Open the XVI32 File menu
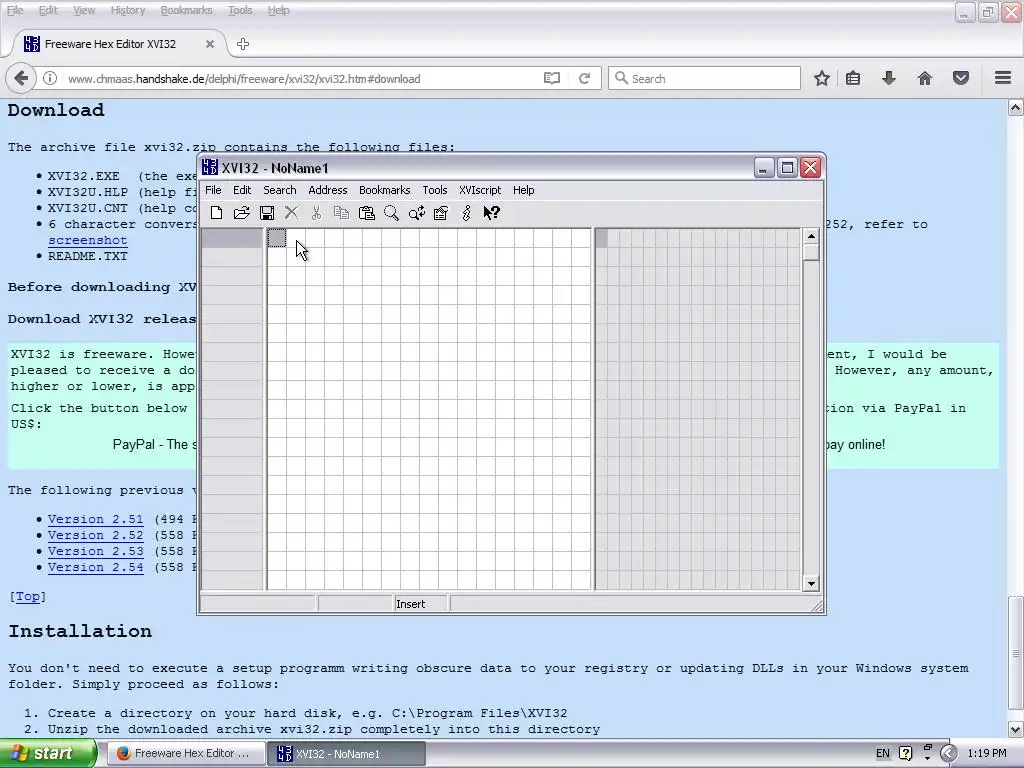The height and width of the screenshot is (768, 1024). (x=213, y=190)
